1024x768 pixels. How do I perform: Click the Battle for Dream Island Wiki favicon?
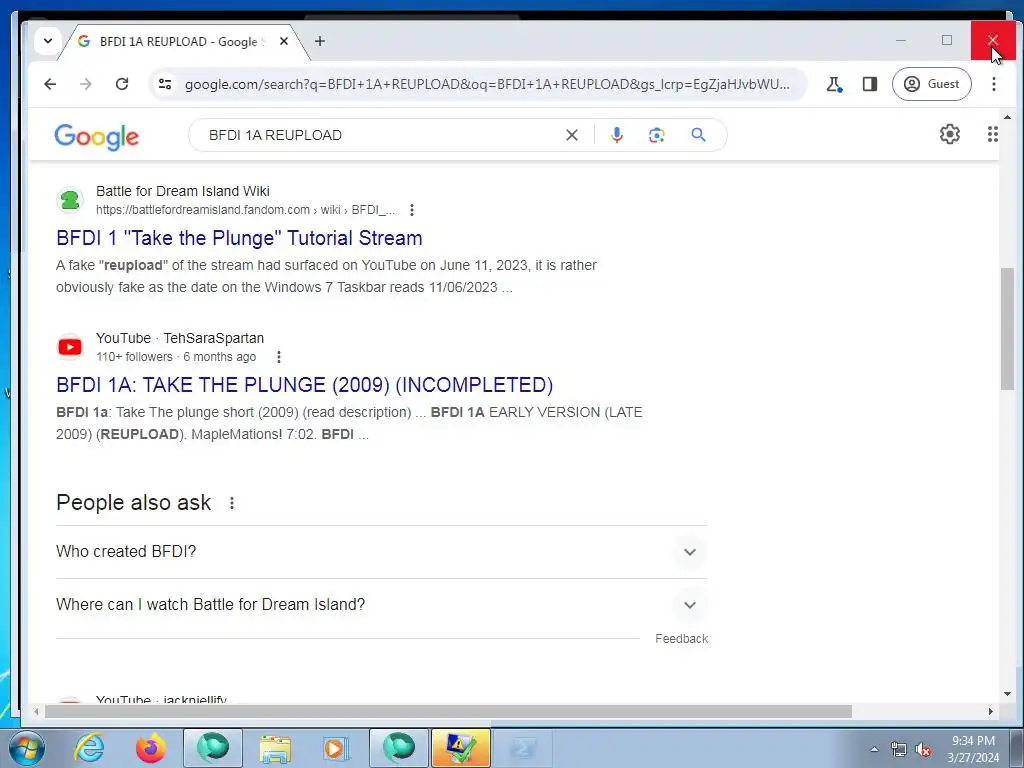point(70,200)
